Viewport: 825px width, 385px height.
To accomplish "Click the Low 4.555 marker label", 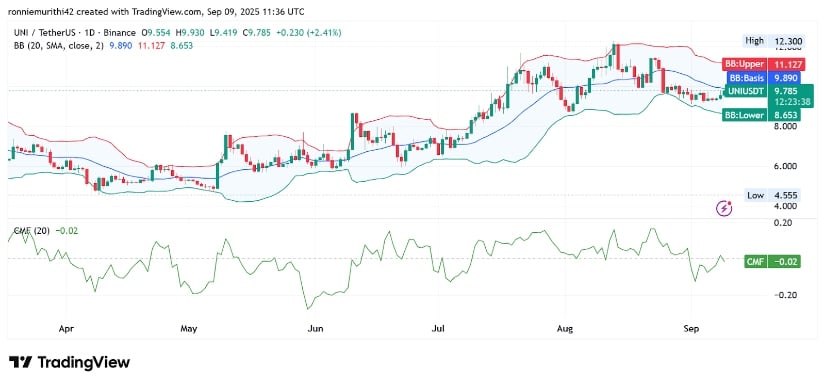I will point(771,196).
